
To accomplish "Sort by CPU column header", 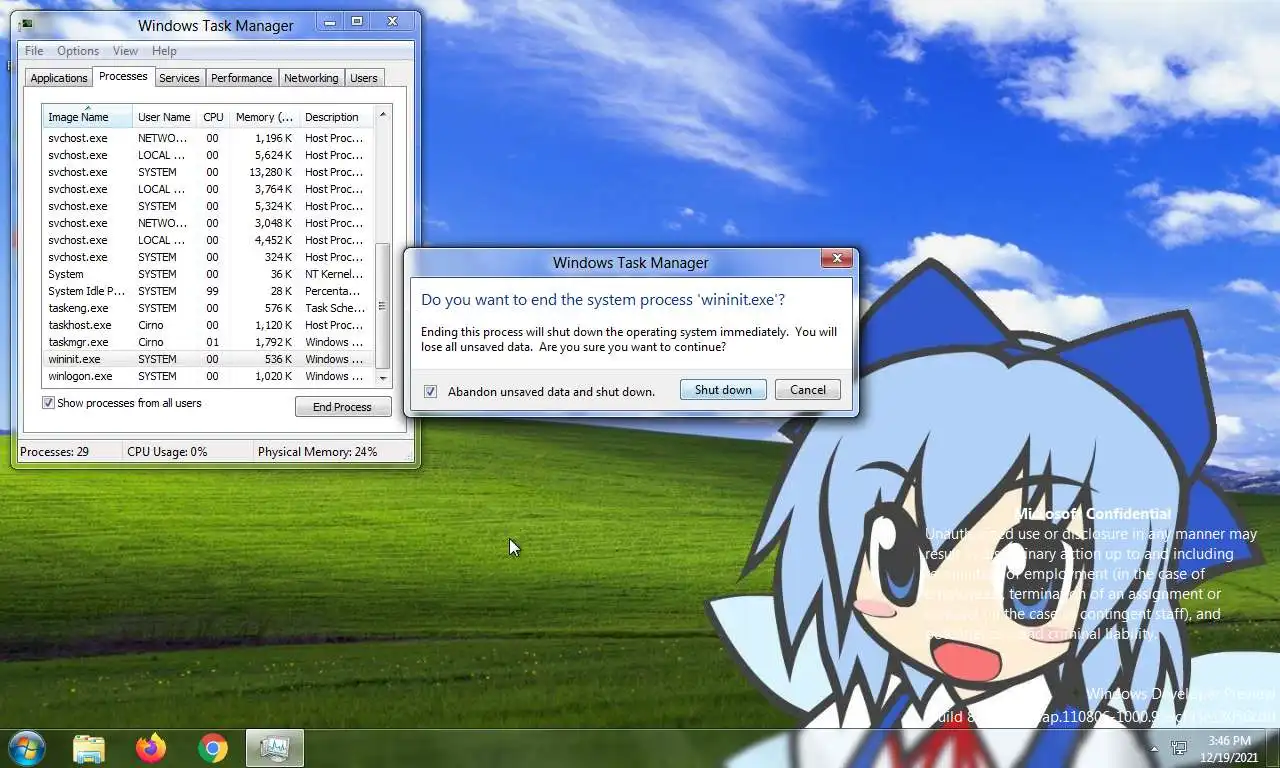I will pos(213,117).
